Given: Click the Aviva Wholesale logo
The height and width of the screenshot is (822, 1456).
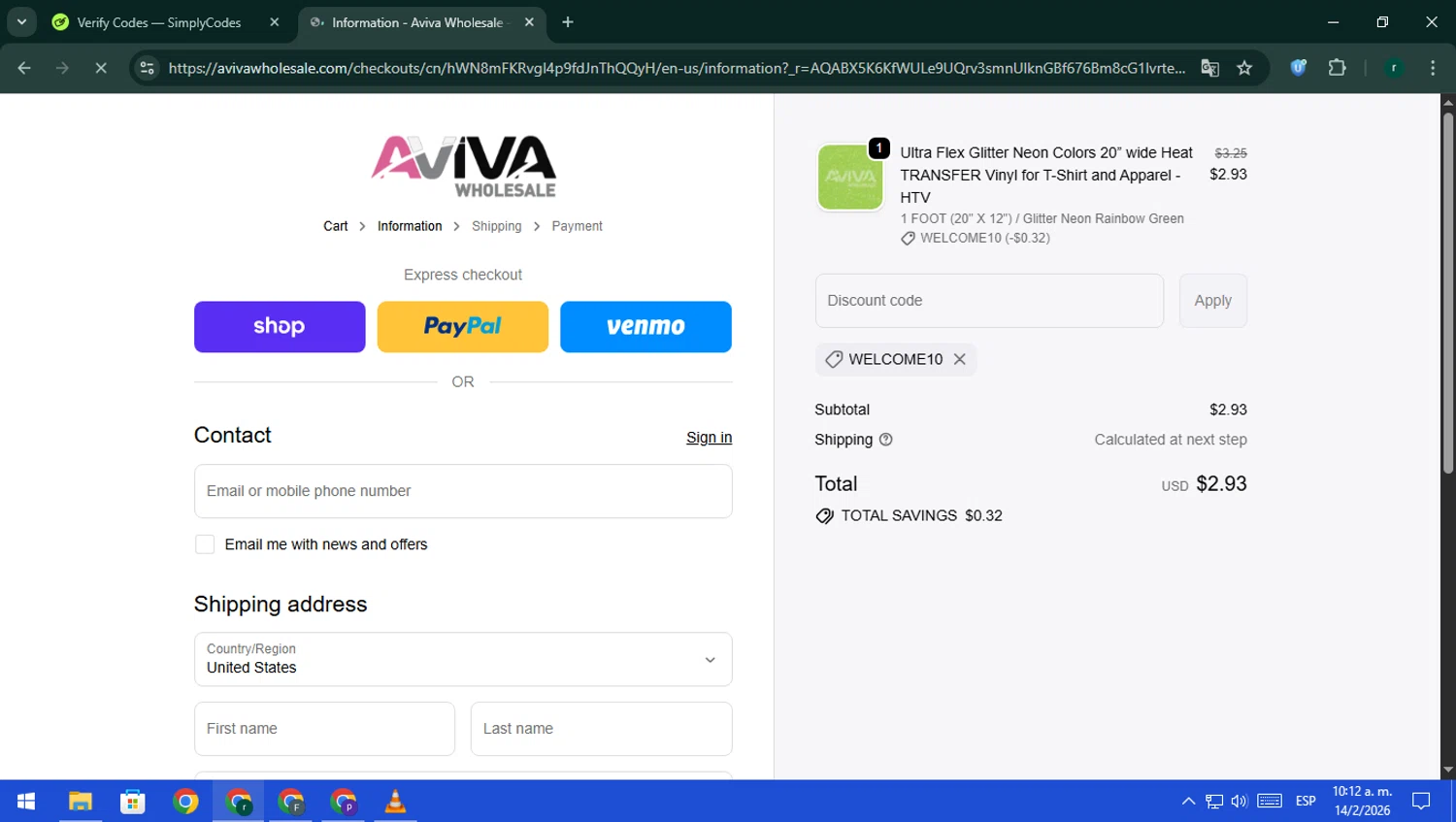Looking at the screenshot, I should (463, 167).
